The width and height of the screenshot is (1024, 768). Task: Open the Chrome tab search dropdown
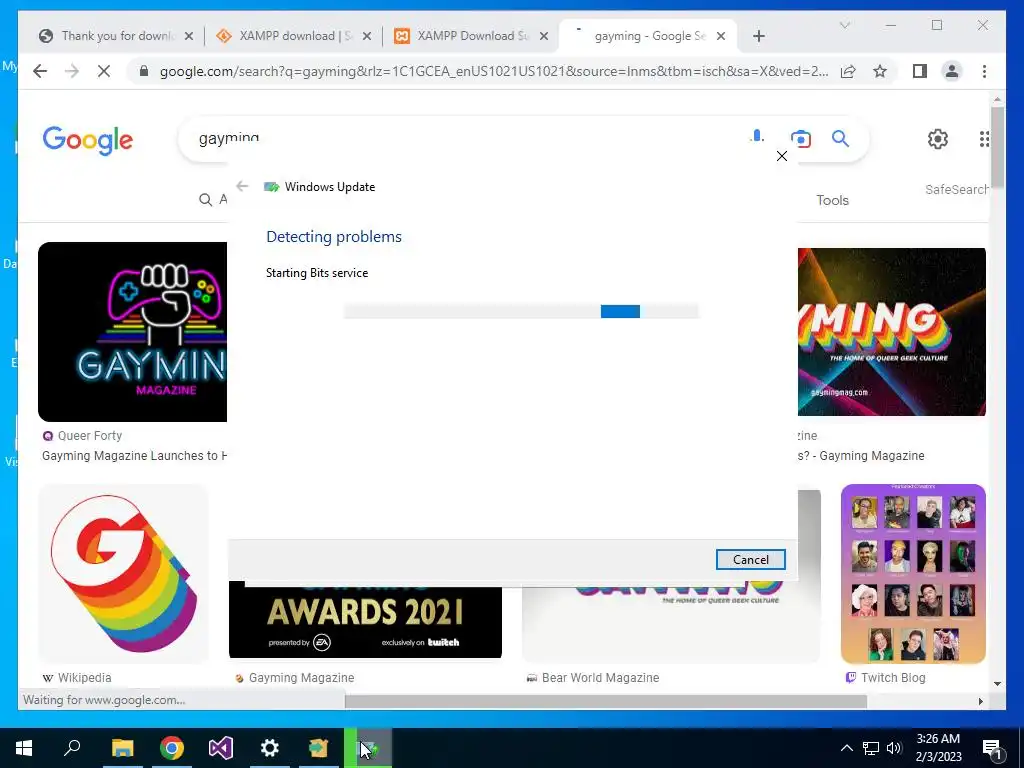844,25
